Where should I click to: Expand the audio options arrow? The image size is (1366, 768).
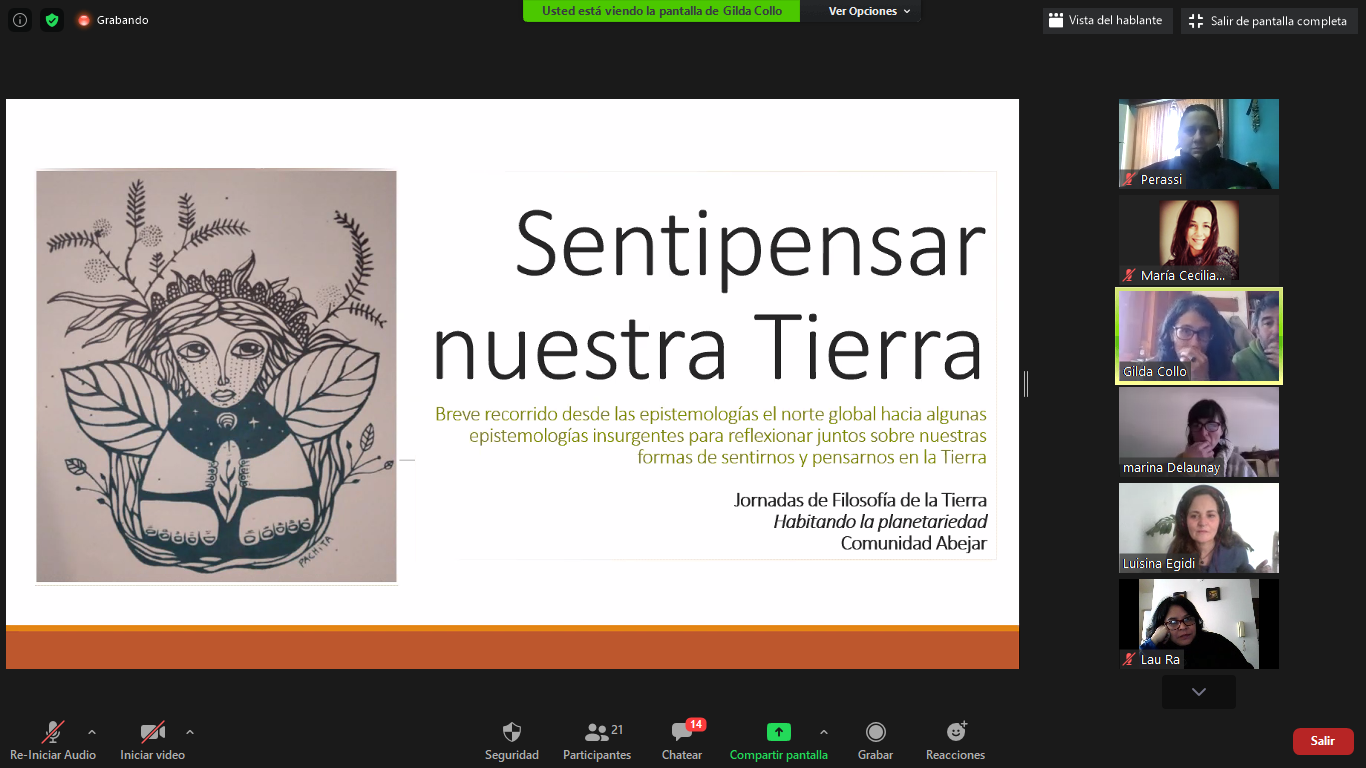tap(92, 732)
